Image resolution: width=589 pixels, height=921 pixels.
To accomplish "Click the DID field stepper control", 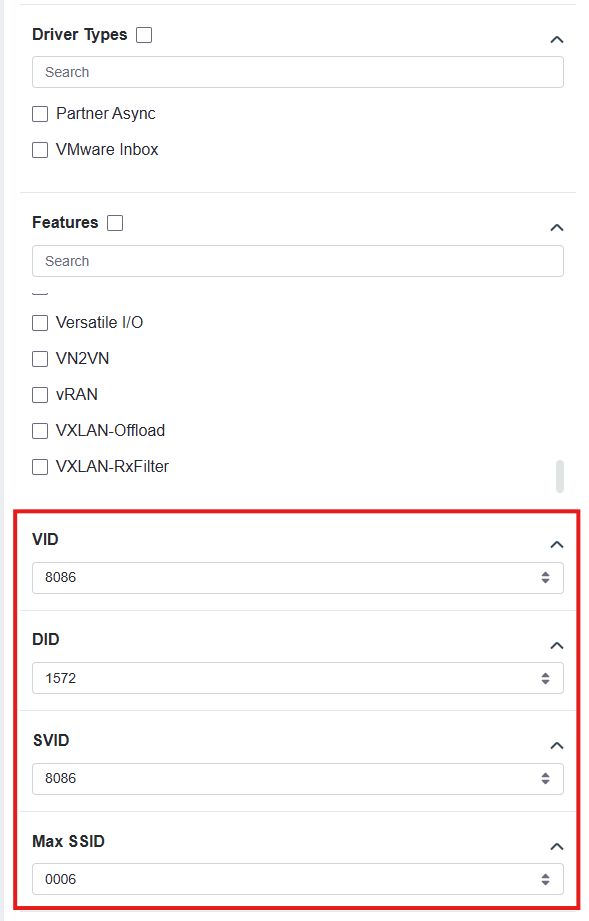I will 547,678.
